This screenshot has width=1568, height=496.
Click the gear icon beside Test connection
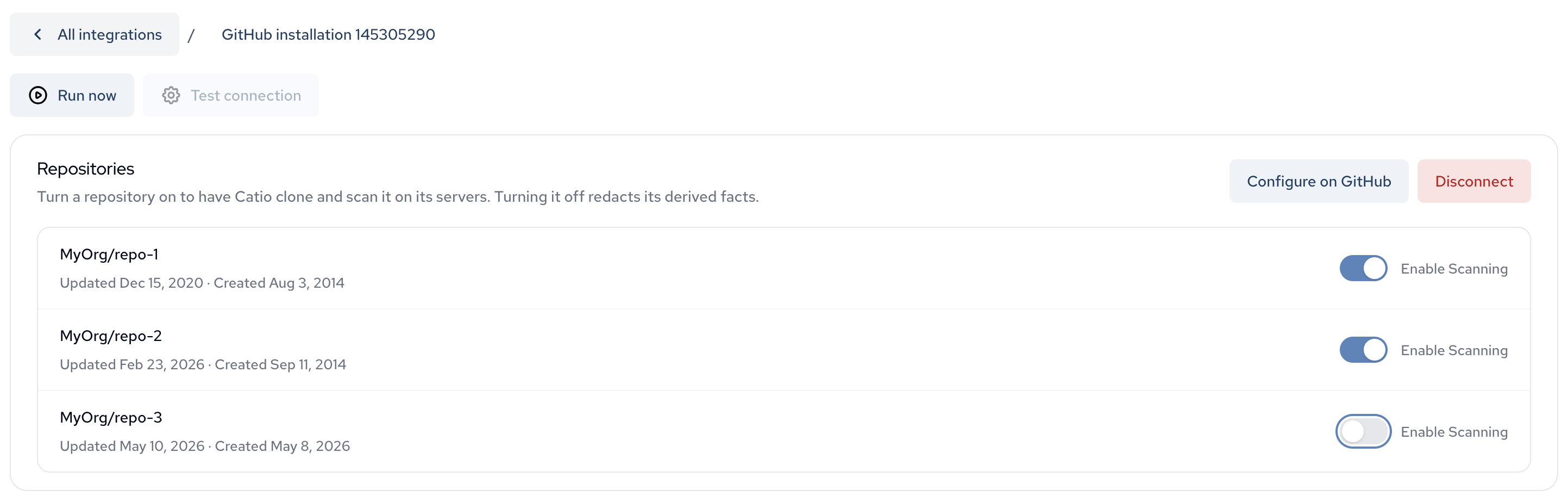point(171,96)
